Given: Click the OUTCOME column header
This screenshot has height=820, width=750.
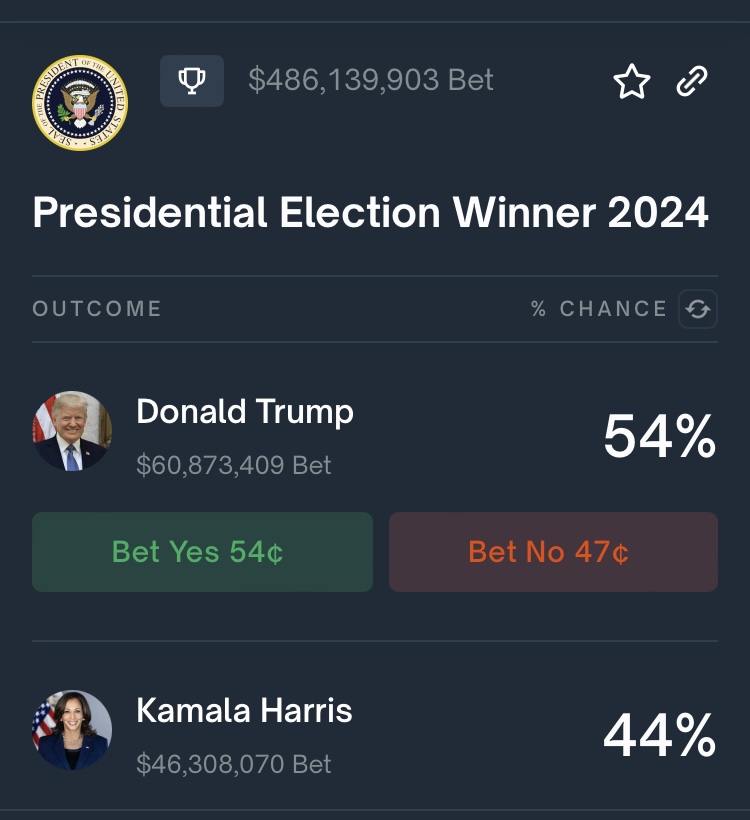Looking at the screenshot, I should click(x=97, y=309).
